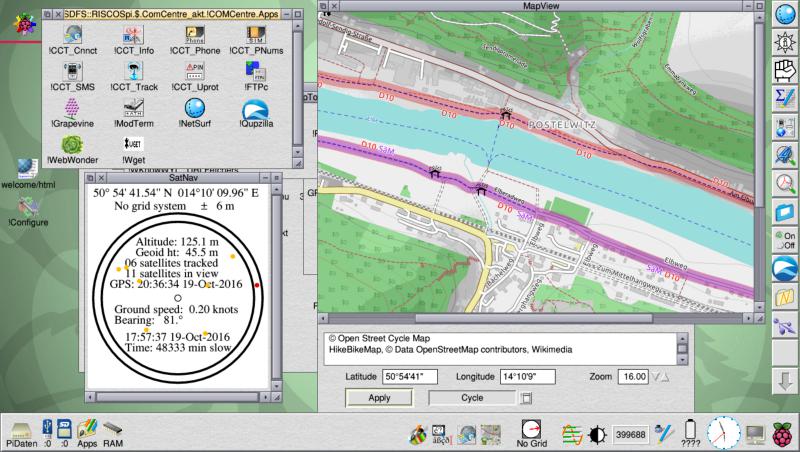The width and height of the screenshot is (800, 452).
Task: Open the blue folder icon on sidebar
Action: click(x=785, y=211)
